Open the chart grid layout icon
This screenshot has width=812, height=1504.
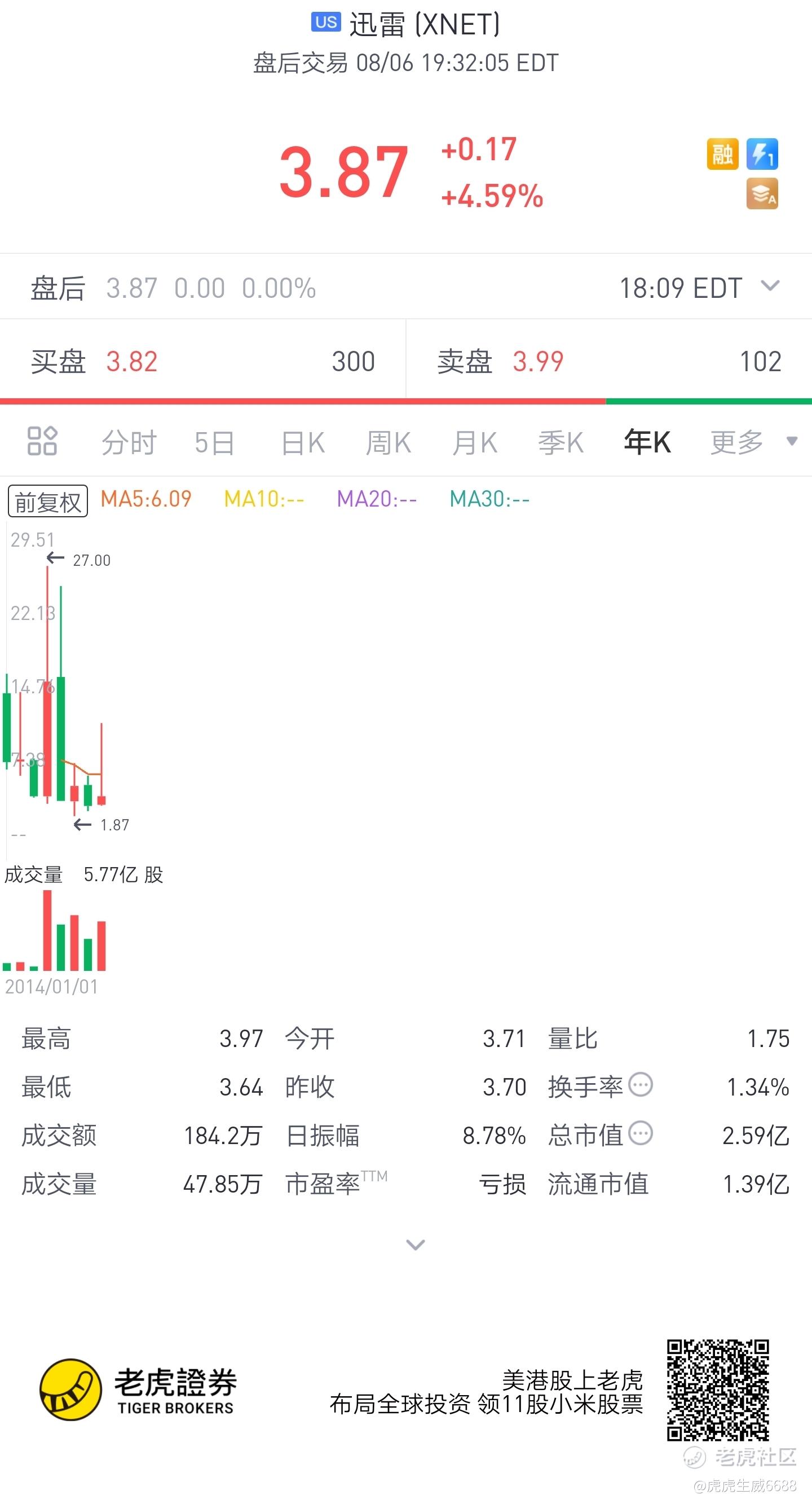tap(42, 441)
